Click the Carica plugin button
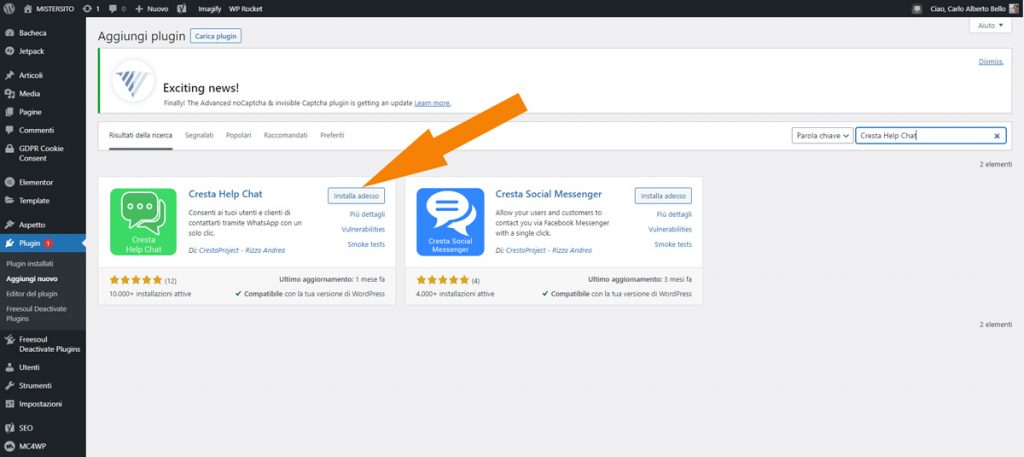Screen dimensions: 1024x457 click(x=216, y=36)
